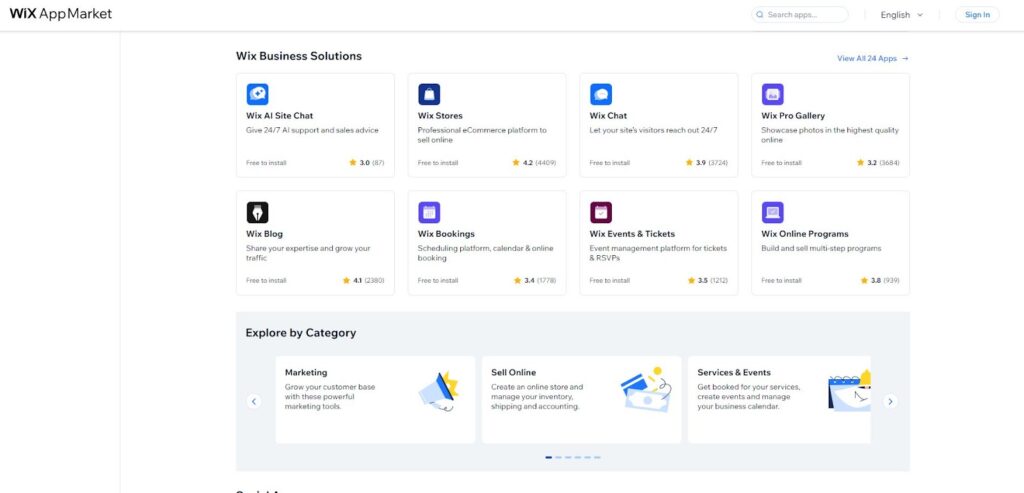Viewport: 1024px width, 493px height.
Task: Click the star rating of Wix Online Programs
Action: pos(880,280)
